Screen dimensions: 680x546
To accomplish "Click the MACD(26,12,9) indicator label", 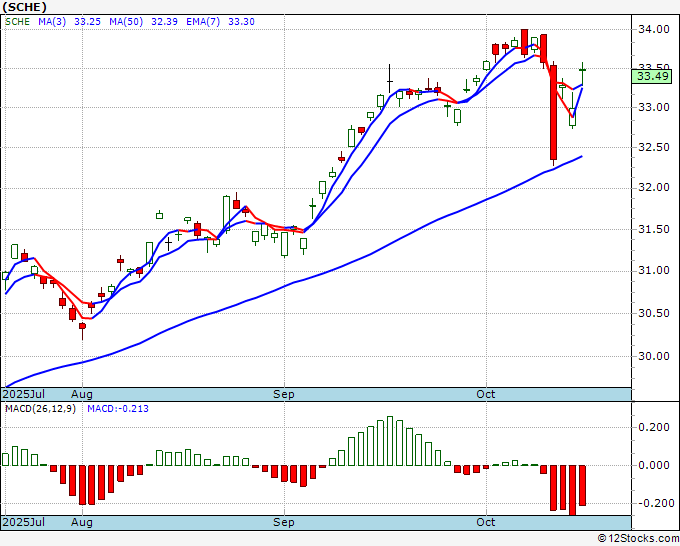I will click(x=40, y=409).
